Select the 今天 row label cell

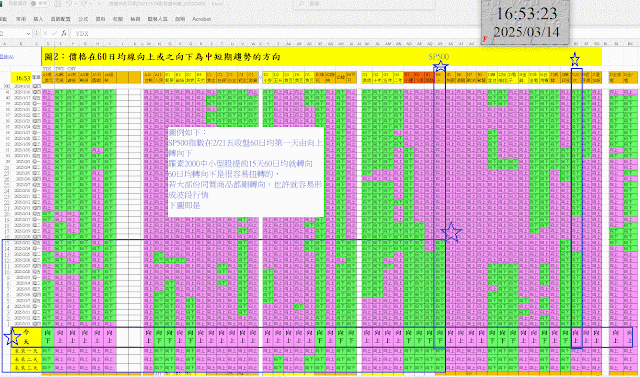[27, 337]
